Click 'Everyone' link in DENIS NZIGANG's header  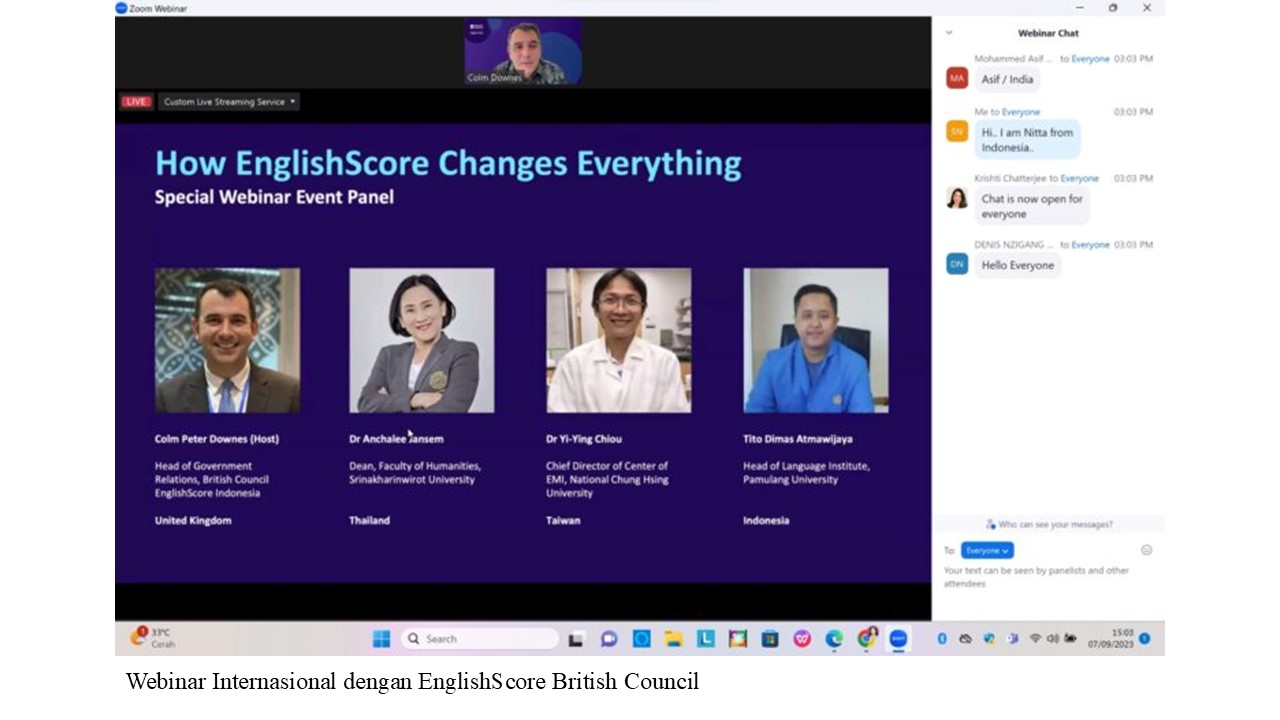1090,244
